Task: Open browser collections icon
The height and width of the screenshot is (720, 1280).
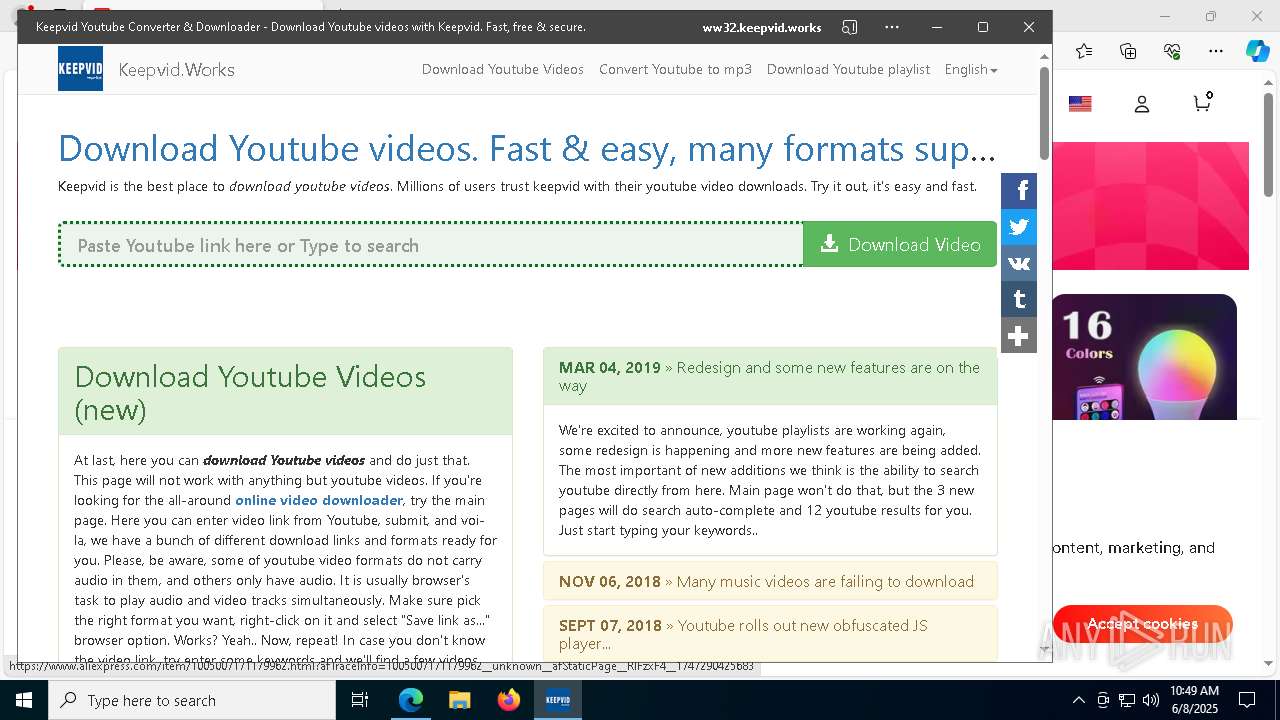Action: pos(1128,51)
